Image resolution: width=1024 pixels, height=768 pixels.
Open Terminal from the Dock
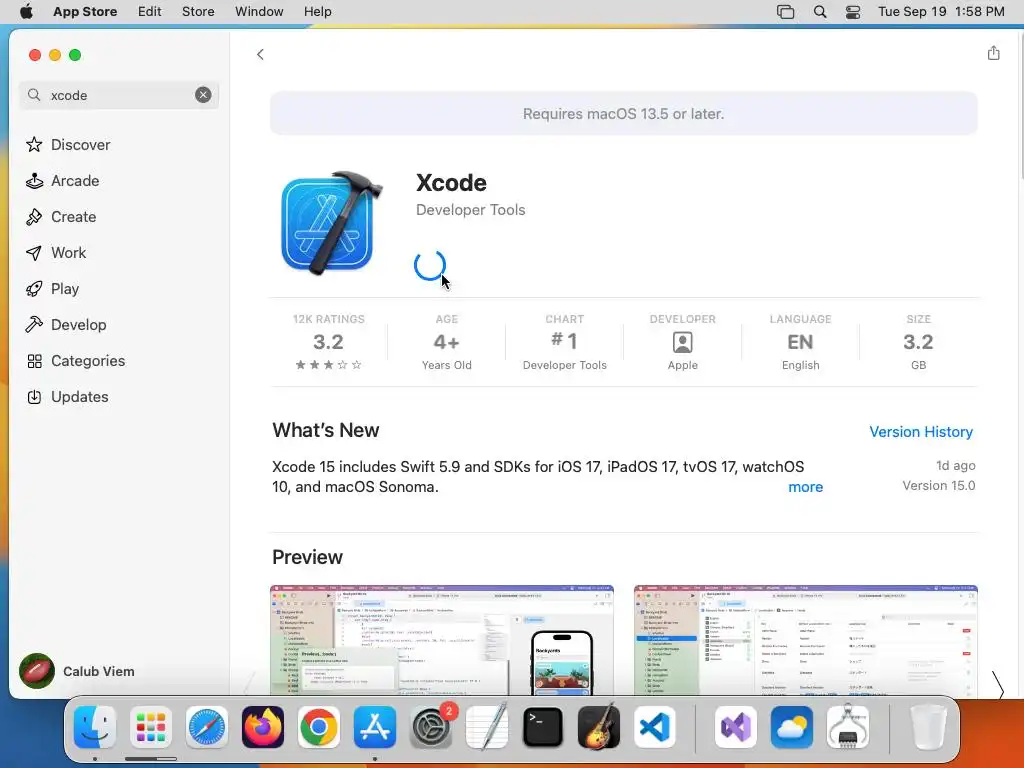point(543,727)
